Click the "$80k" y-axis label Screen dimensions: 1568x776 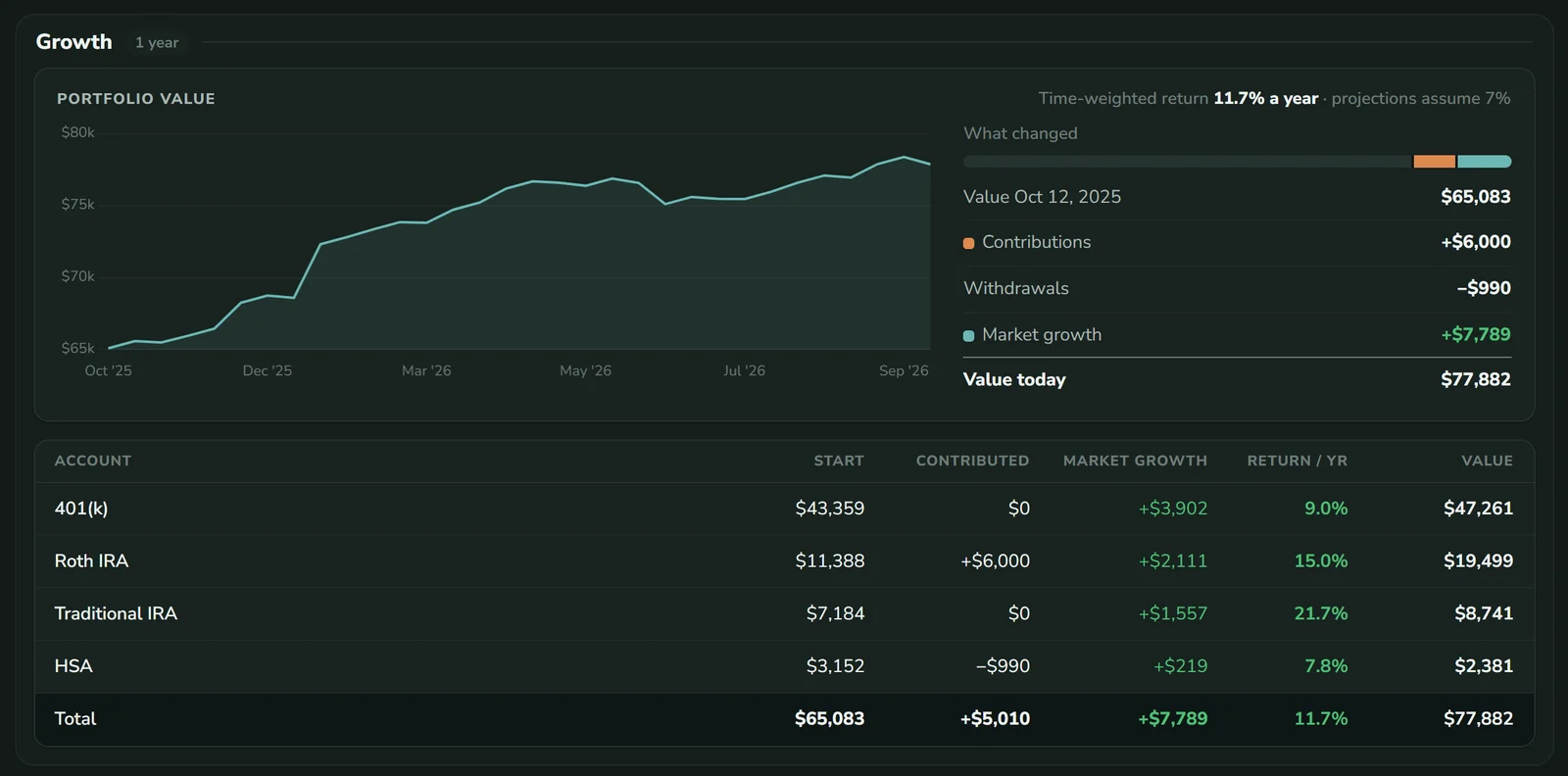pos(78,132)
